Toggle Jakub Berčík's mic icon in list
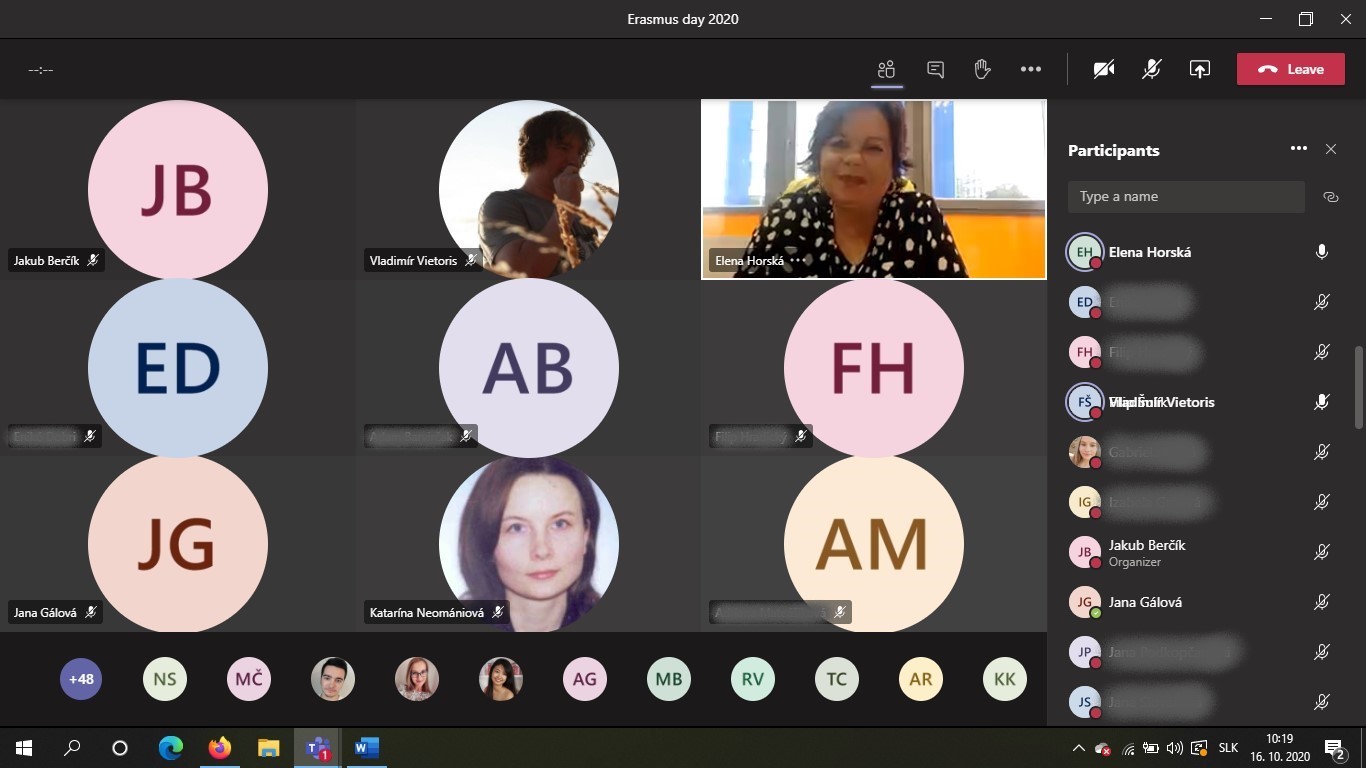This screenshot has width=1366, height=768. 1321,552
